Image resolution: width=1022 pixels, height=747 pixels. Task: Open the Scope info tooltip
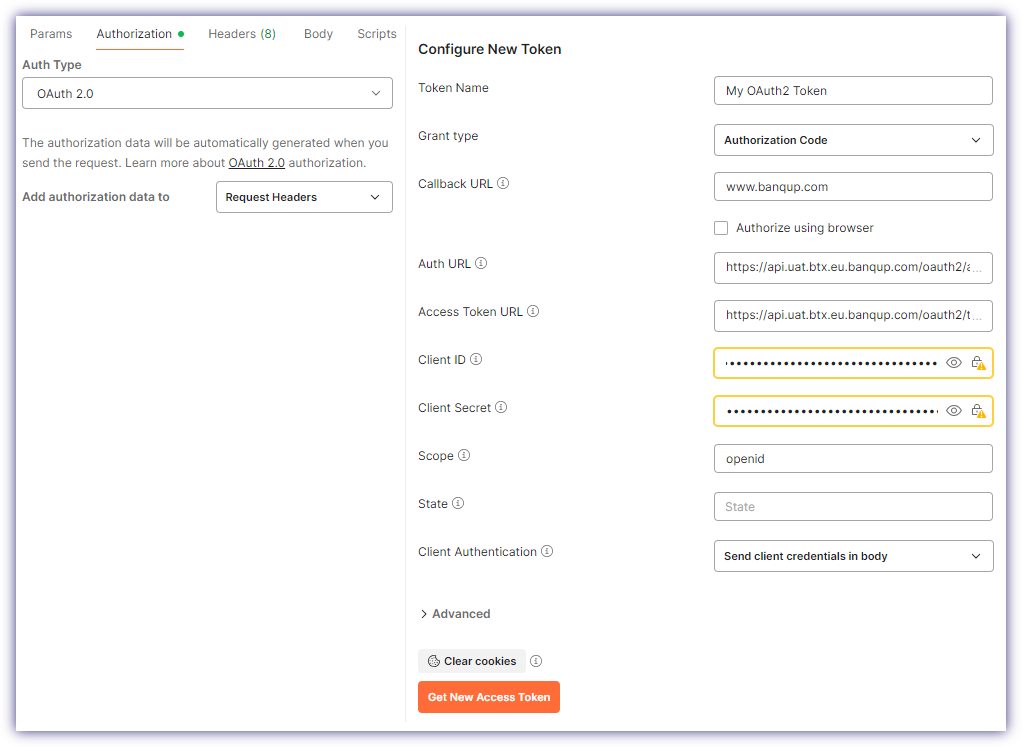click(x=465, y=455)
